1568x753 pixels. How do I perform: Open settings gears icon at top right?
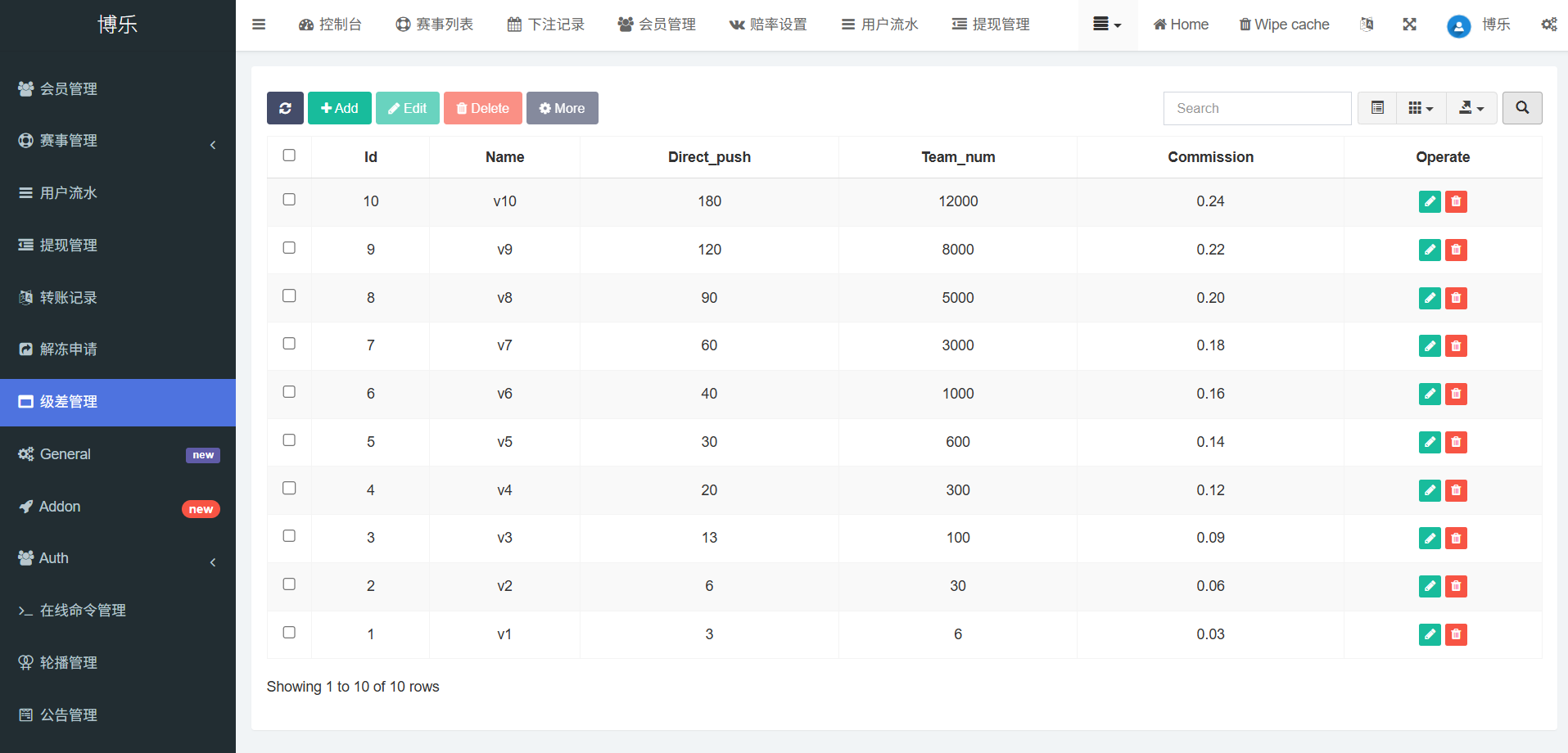coord(1548,25)
